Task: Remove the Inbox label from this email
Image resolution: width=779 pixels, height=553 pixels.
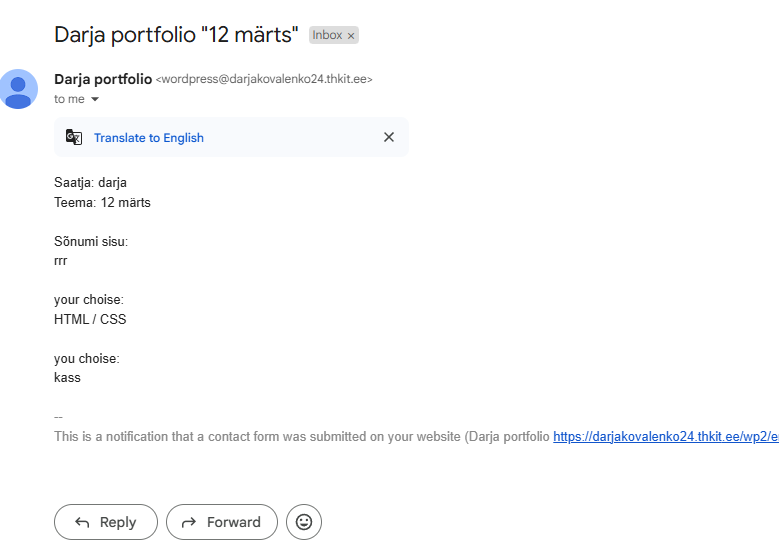Action: (x=351, y=35)
